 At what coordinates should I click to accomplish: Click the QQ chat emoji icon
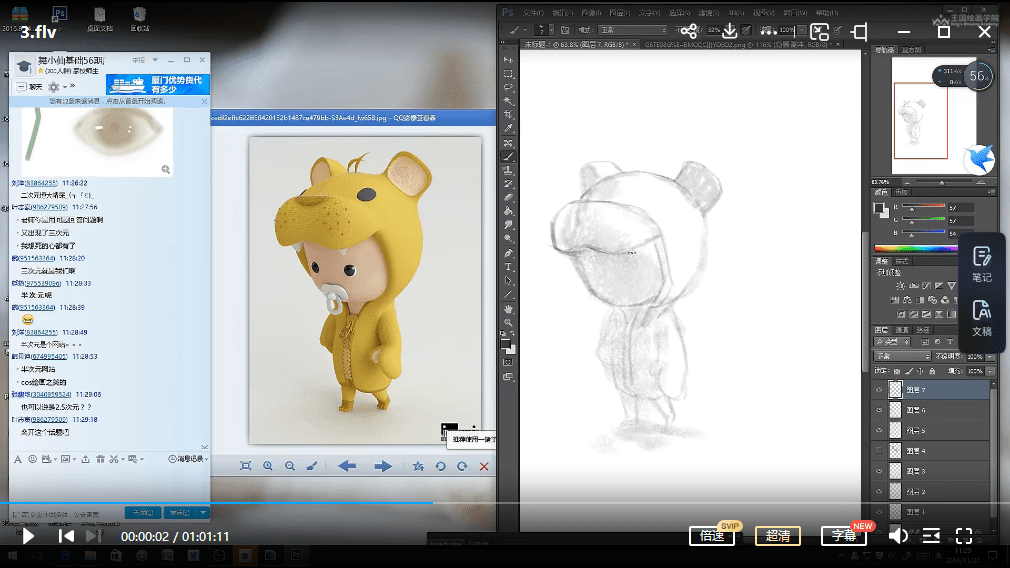pos(32,459)
